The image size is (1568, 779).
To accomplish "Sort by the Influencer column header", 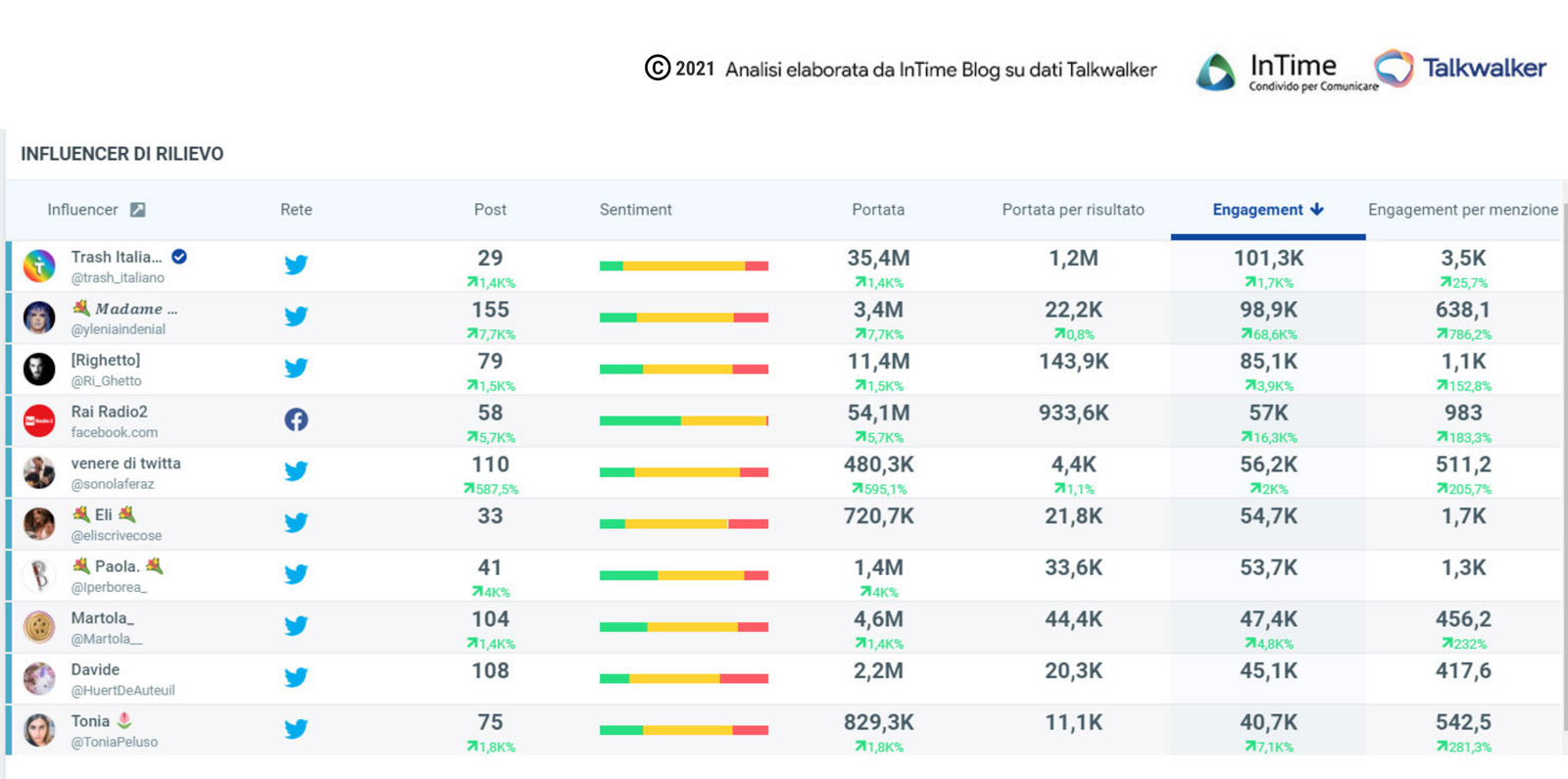I will point(82,210).
